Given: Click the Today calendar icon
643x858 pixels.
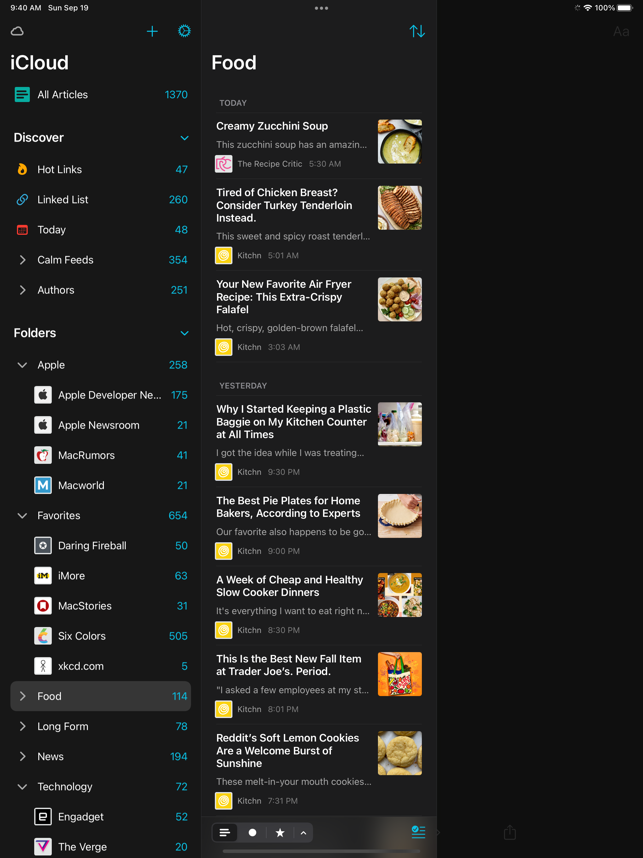Looking at the screenshot, I should click(22, 230).
